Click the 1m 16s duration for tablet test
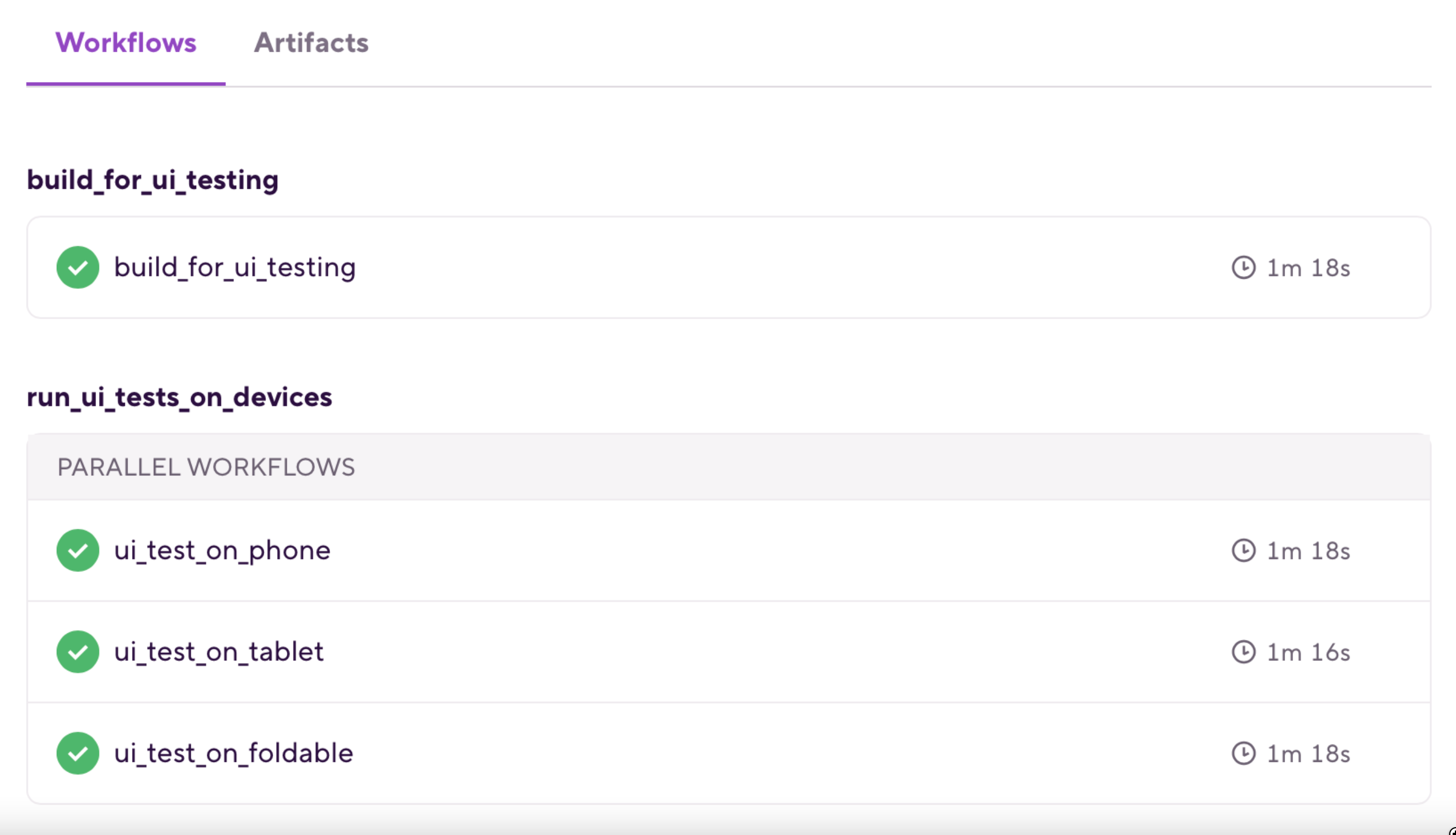1456x835 pixels. (1308, 652)
